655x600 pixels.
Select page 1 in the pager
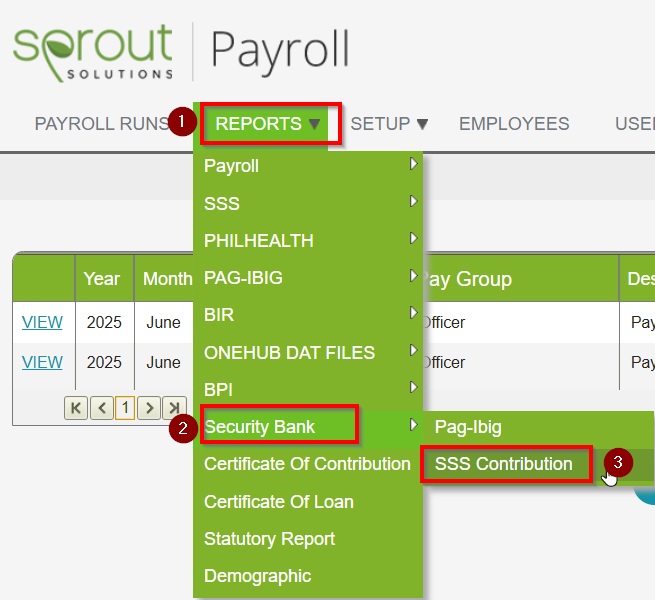coord(125,408)
